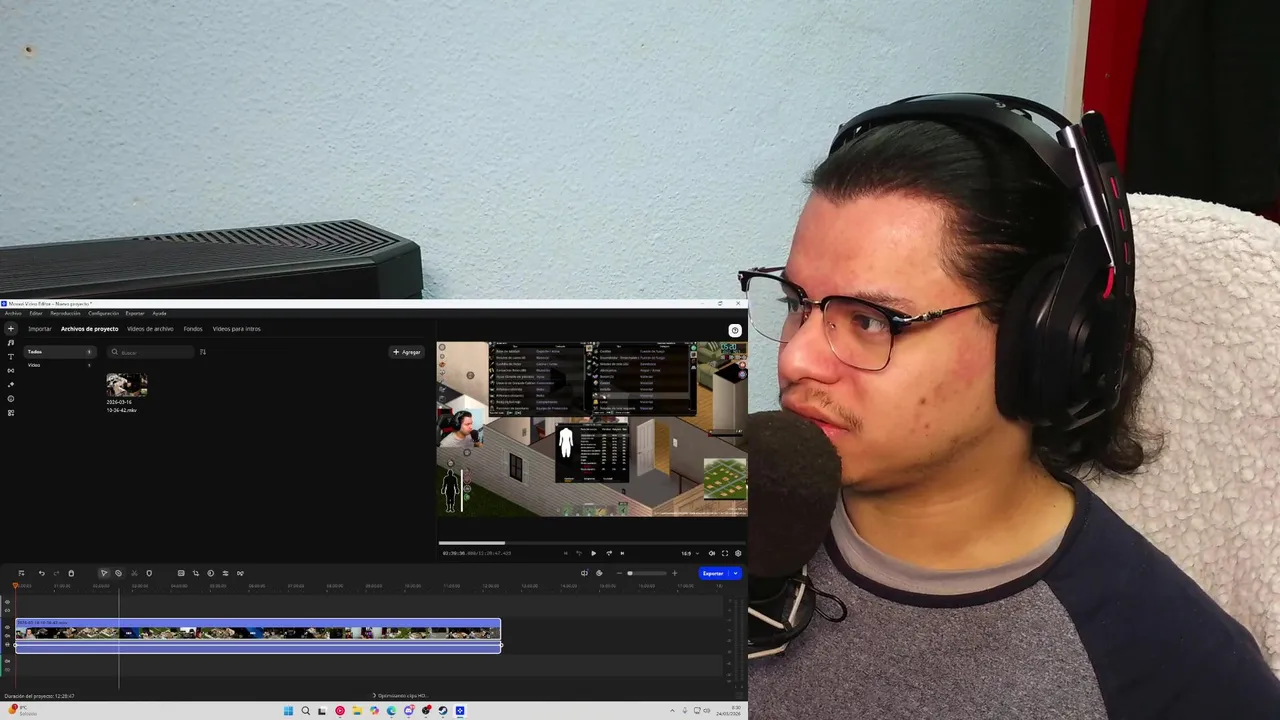Select the blade cut mode tool
The image size is (1280, 720).
click(118, 573)
